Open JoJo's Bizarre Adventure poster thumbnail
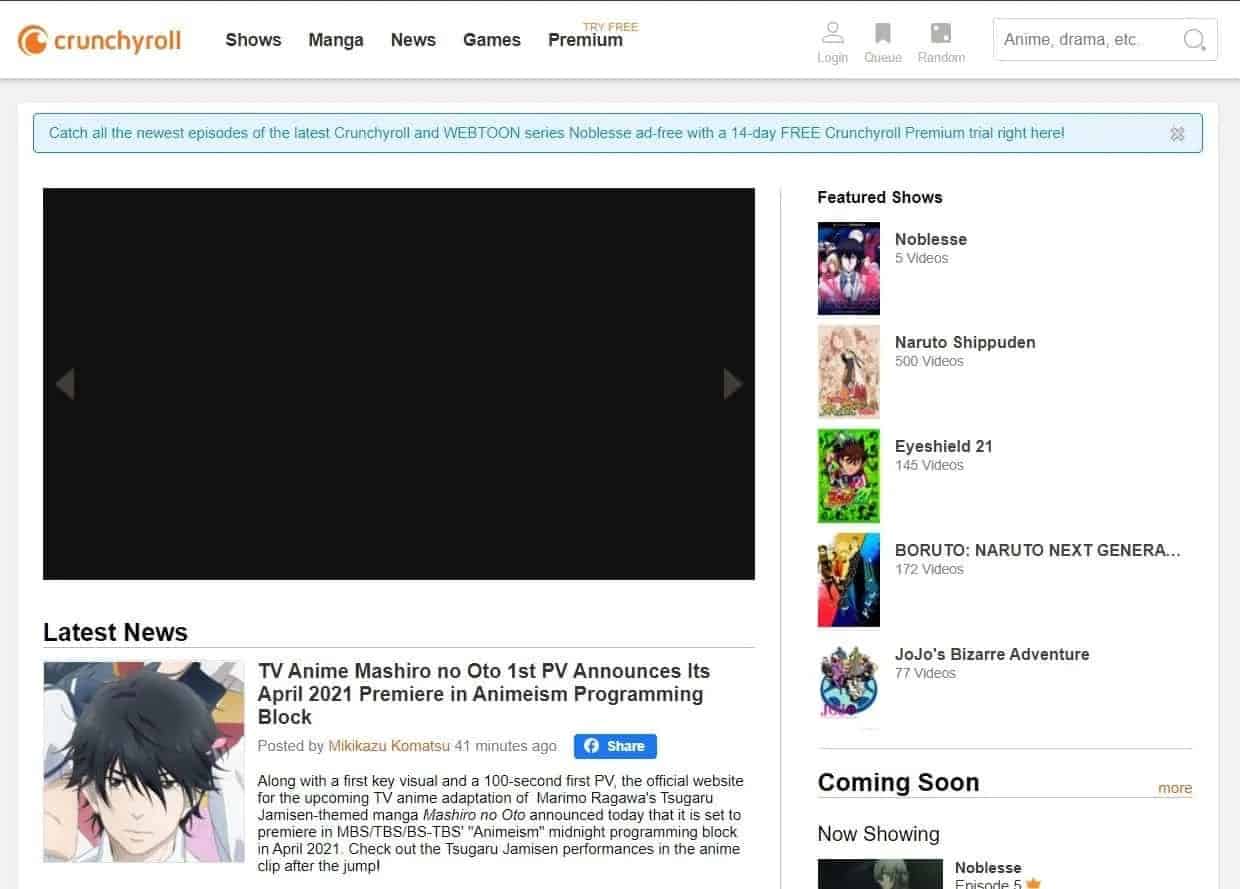Screen dimensions: 1240x889 [x=849, y=684]
